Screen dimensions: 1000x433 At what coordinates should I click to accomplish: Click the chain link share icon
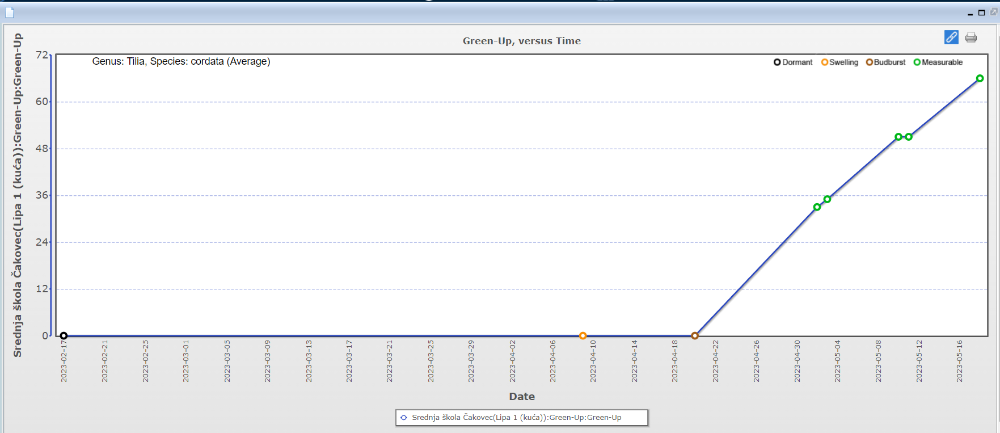click(951, 37)
